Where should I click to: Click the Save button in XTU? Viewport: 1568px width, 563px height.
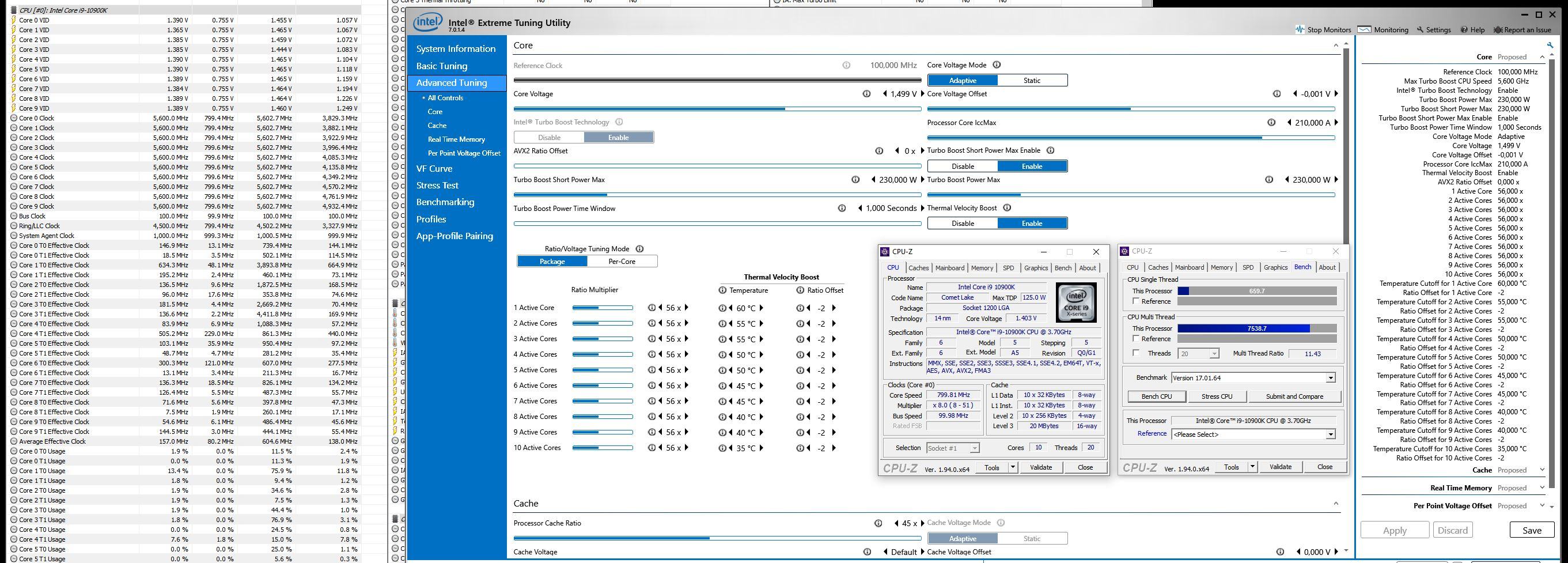click(1532, 530)
